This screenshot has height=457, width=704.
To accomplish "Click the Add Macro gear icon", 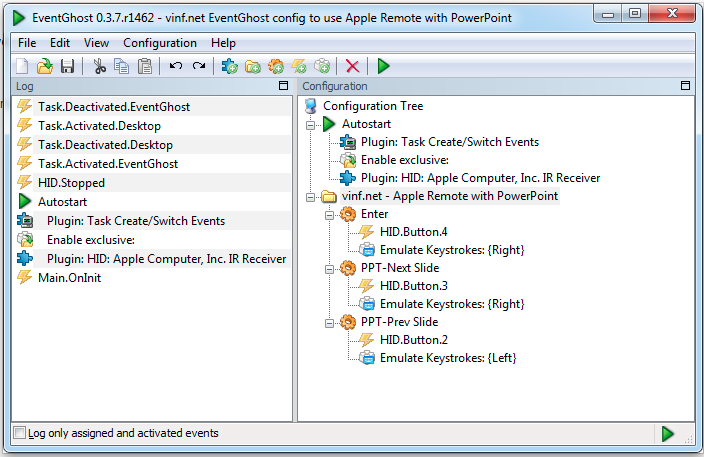I will coord(276,66).
